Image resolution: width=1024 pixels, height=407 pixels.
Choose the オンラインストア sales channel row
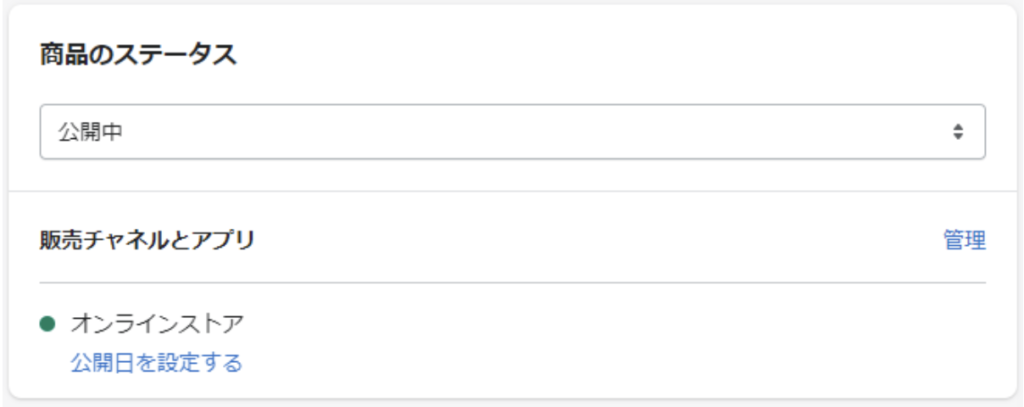(x=157, y=324)
